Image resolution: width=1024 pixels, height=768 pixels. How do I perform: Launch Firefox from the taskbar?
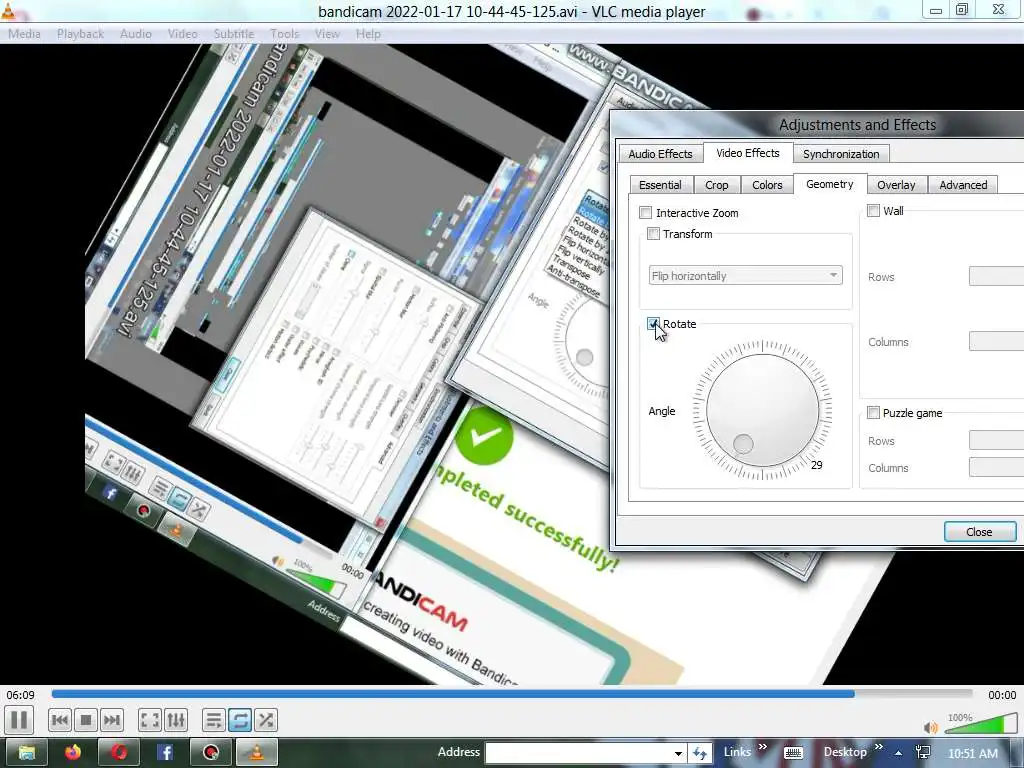coord(72,752)
